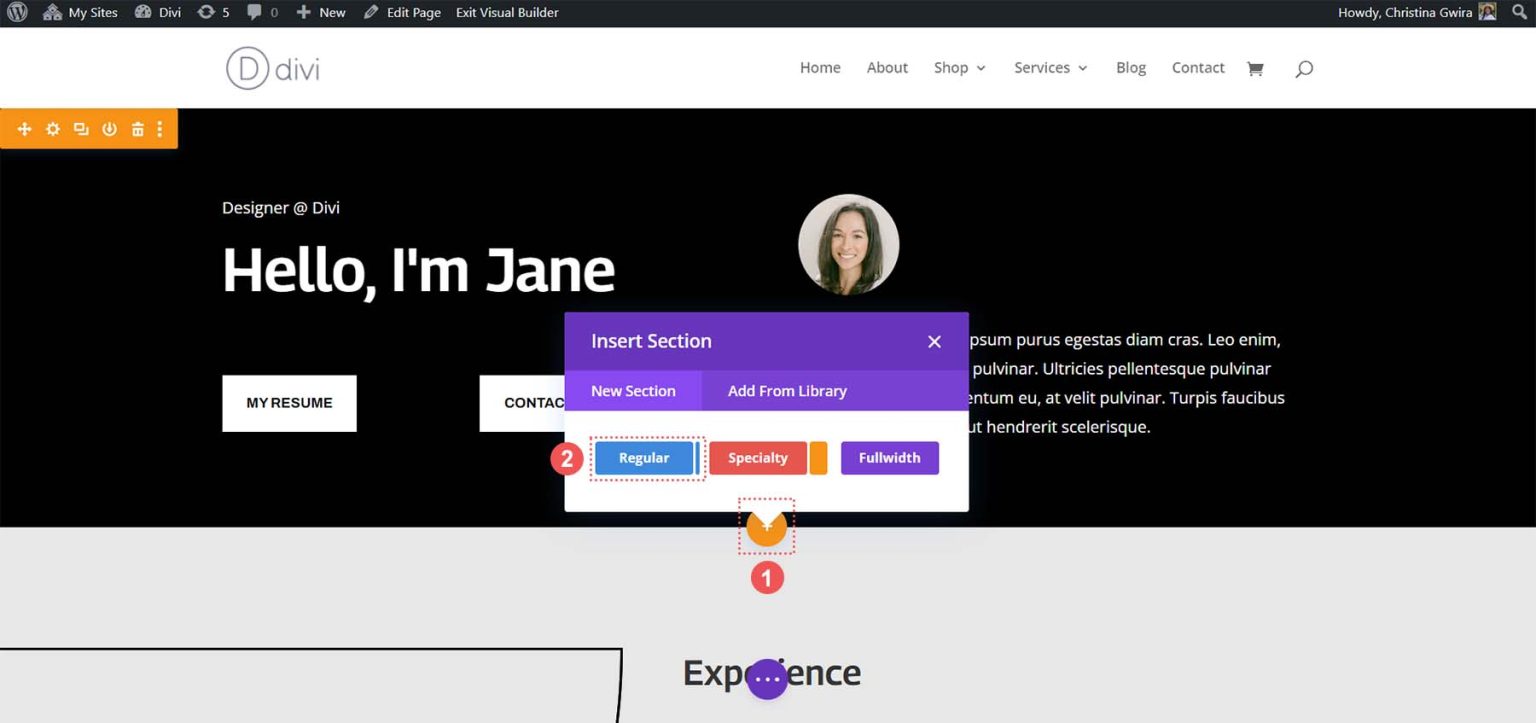Select the New Section tab
Screen dimensions: 1536x723
click(x=633, y=391)
